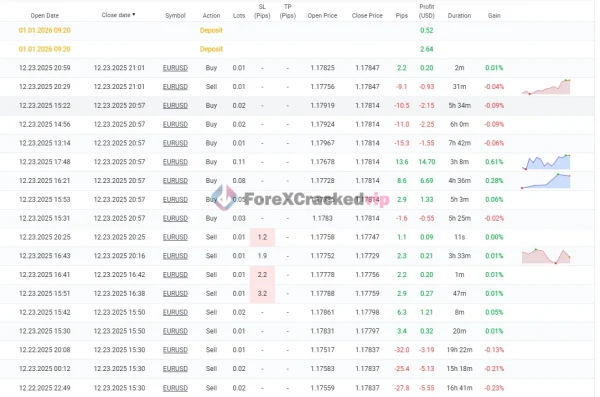The height and width of the screenshot is (397, 600).
Task: Open EURUSD link for trade opened 17:48
Action: [x=175, y=162]
